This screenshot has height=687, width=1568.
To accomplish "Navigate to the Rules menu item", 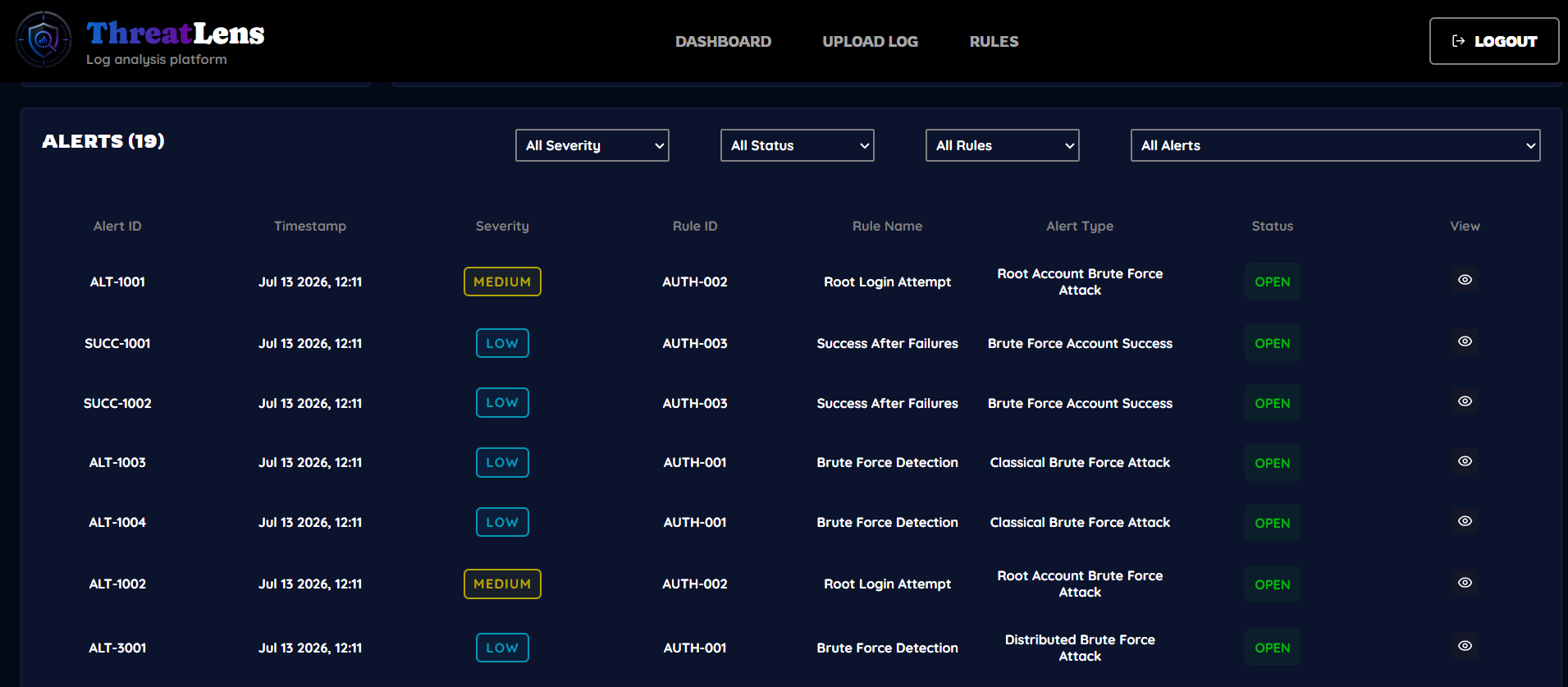I will [994, 41].
